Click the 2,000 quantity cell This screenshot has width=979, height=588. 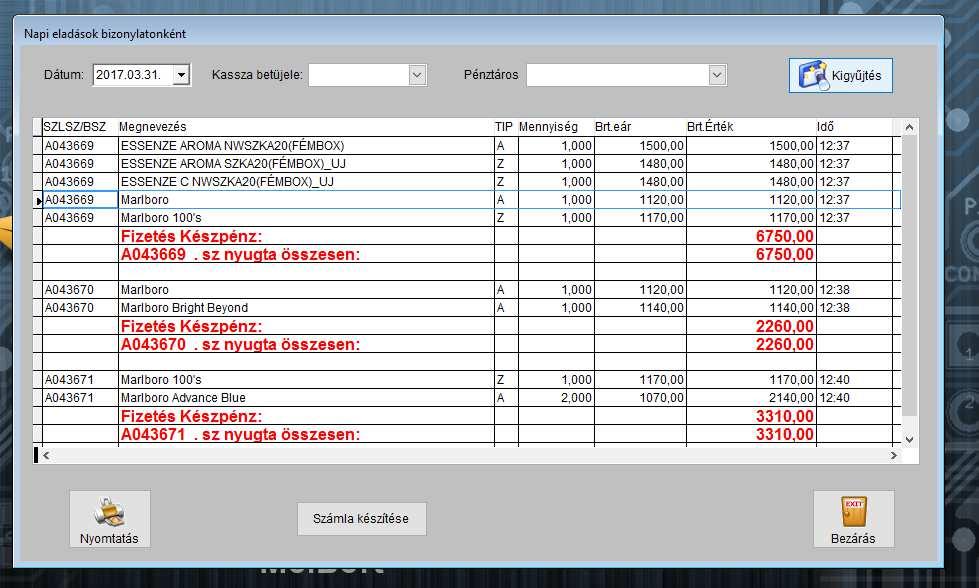pyautogui.click(x=556, y=398)
